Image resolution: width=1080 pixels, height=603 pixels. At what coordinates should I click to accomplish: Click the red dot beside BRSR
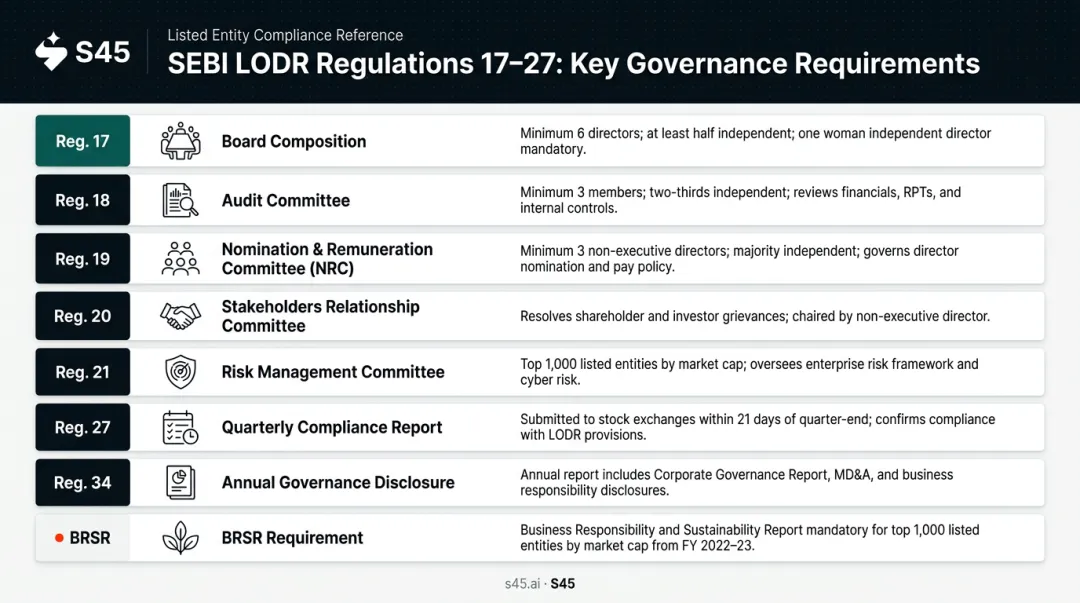point(59,538)
